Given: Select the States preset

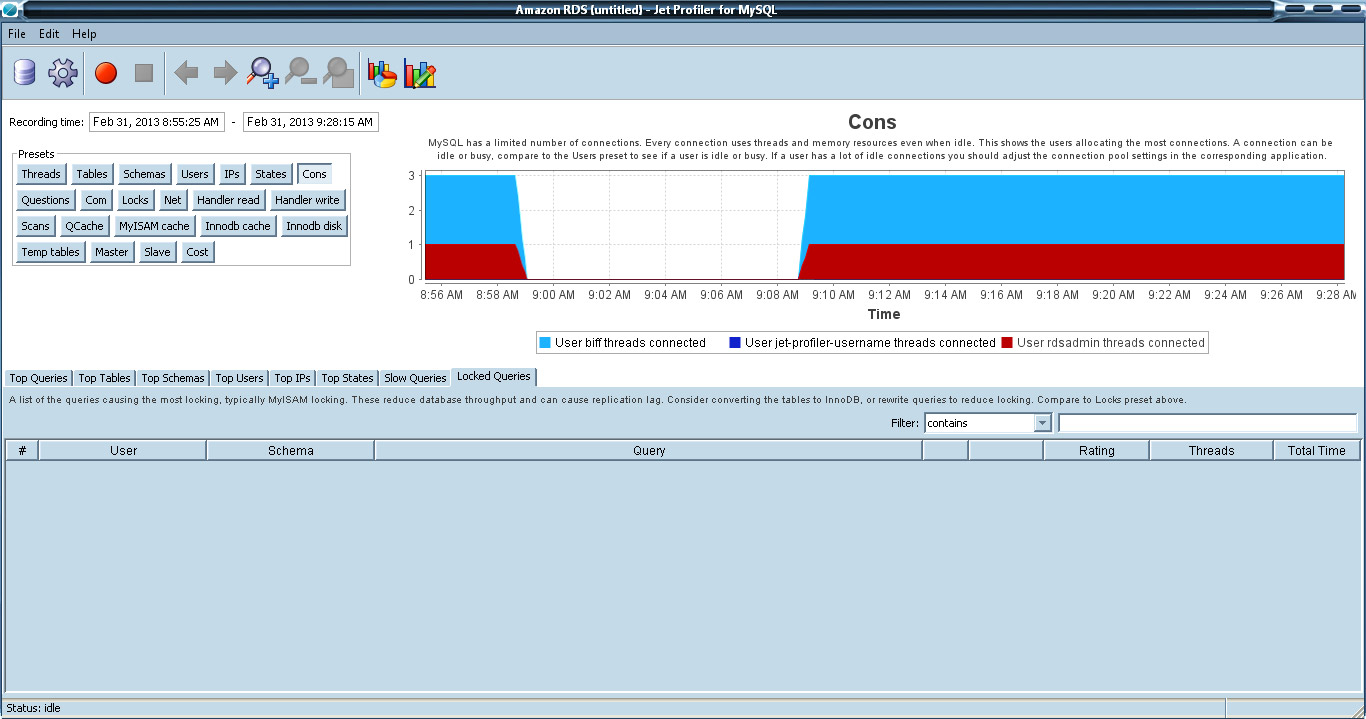Looking at the screenshot, I should pos(271,174).
